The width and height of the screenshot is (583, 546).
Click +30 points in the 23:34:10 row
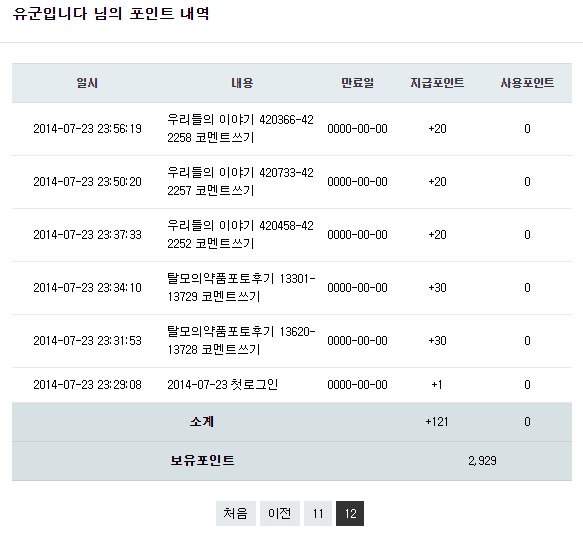pyautogui.click(x=437, y=288)
